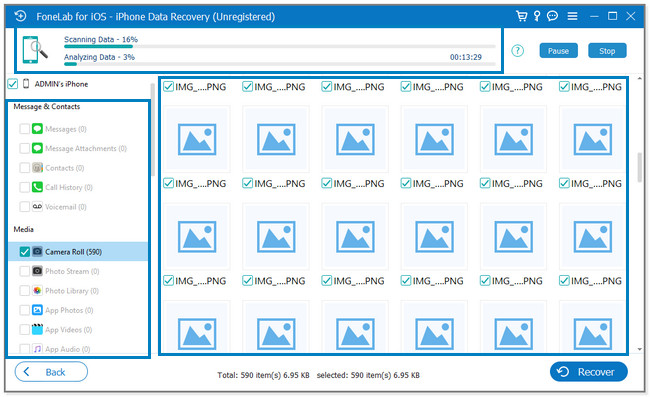Viewport: 650px width, 397px height.
Task: Select App Videos (0) category label
Action: click(68, 330)
